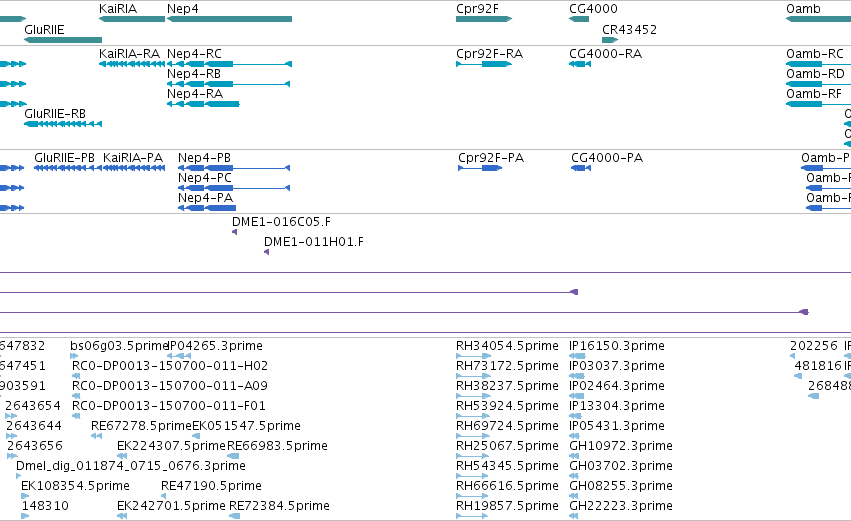Select the Cpr92F gene bar
Image resolution: width=851 pixels, height=521 pixels.
pyautogui.click(x=484, y=19)
